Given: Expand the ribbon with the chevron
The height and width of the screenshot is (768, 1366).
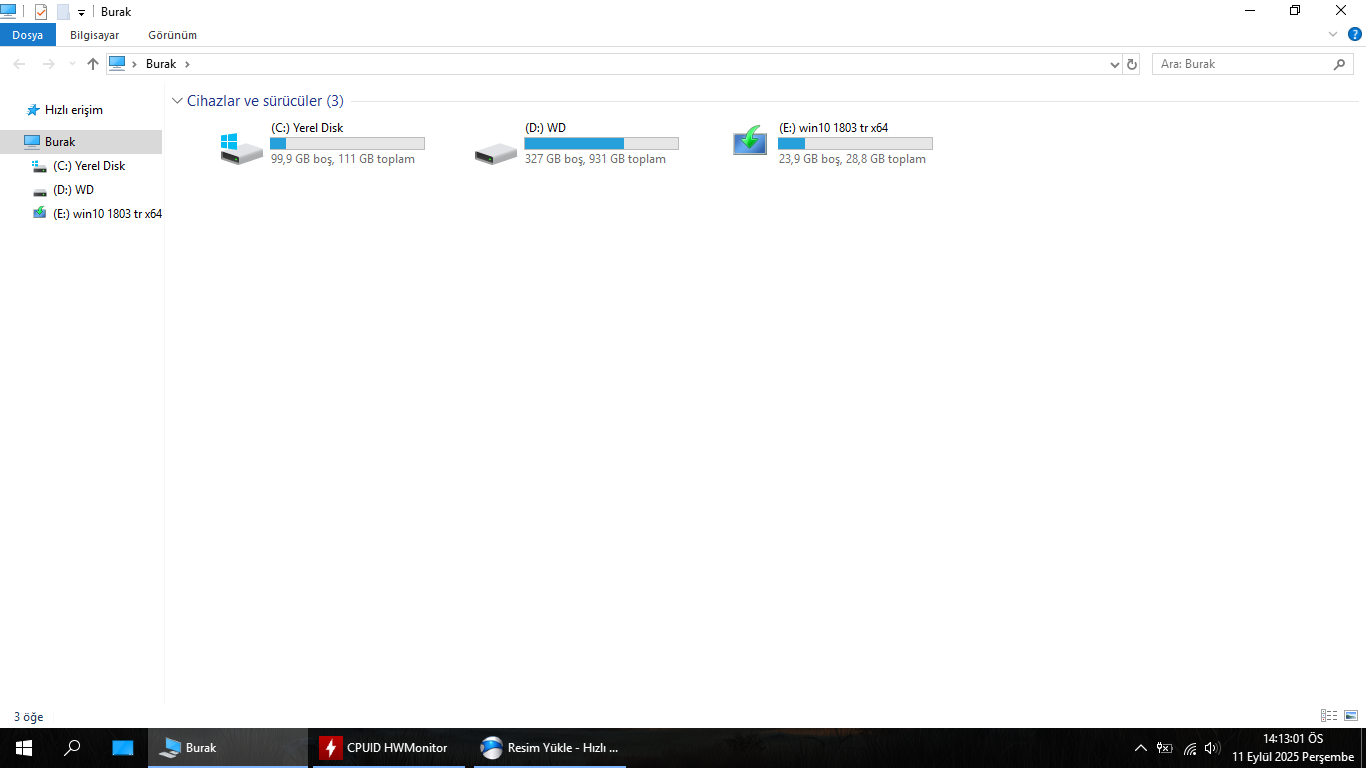Looking at the screenshot, I should point(1333,34).
